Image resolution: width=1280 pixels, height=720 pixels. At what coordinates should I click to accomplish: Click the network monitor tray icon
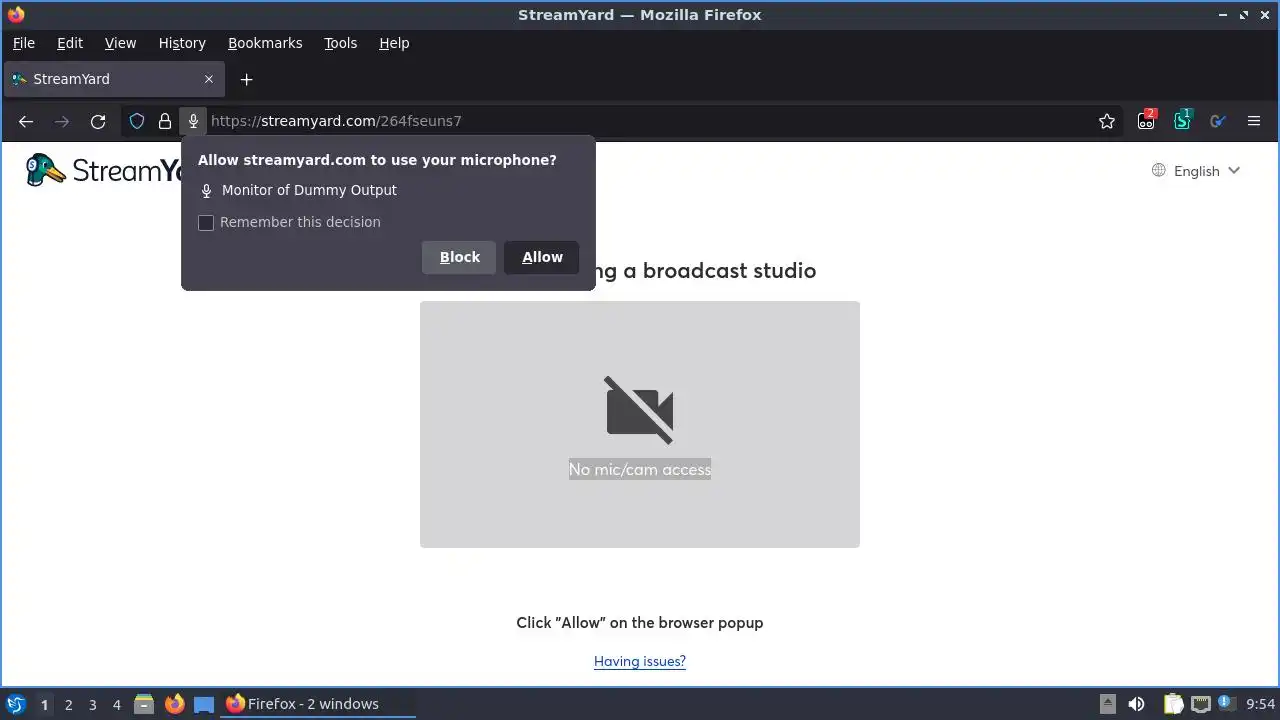pos(1200,704)
